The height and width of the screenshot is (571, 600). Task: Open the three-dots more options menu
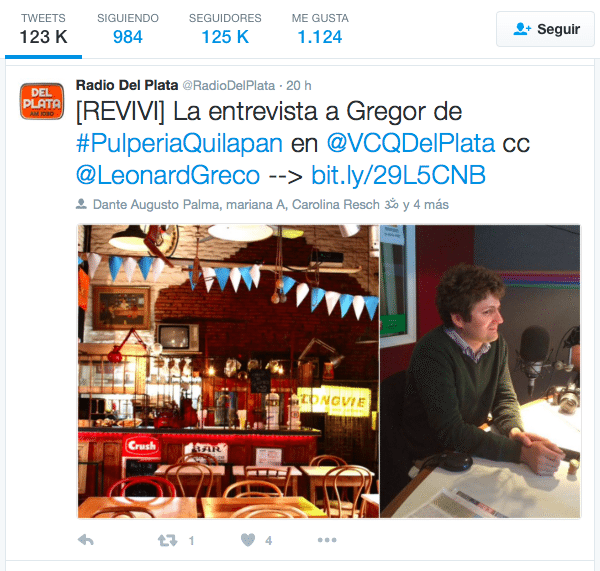[x=327, y=540]
